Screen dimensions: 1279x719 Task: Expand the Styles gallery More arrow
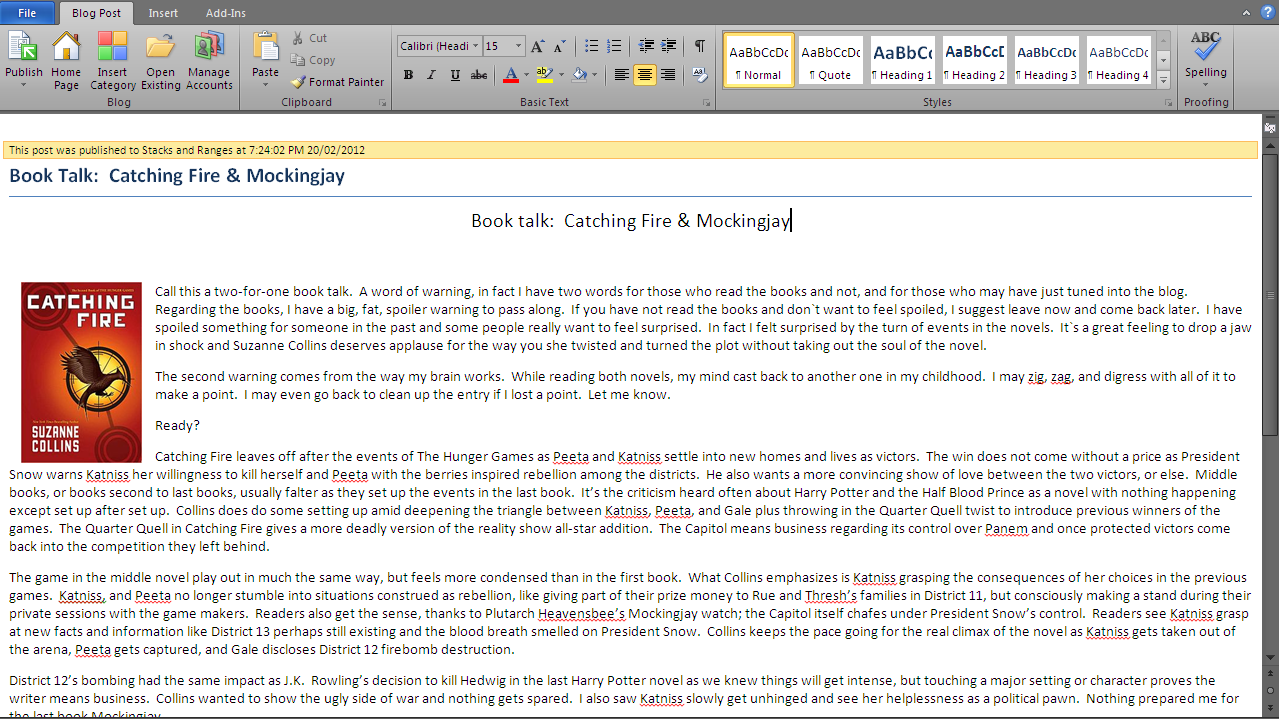click(x=1163, y=80)
